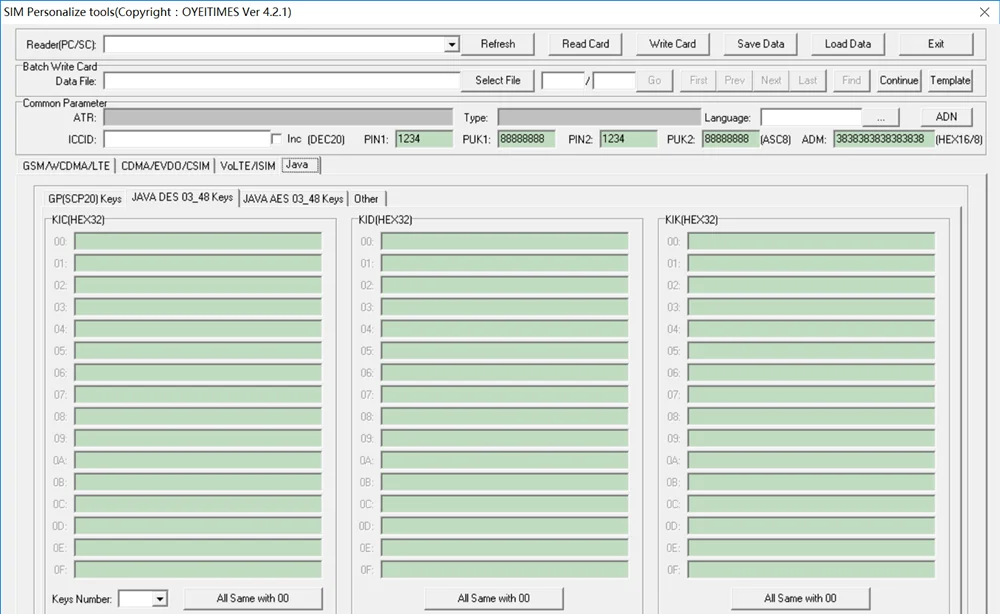Click the KIC 00 key field

tap(198, 241)
